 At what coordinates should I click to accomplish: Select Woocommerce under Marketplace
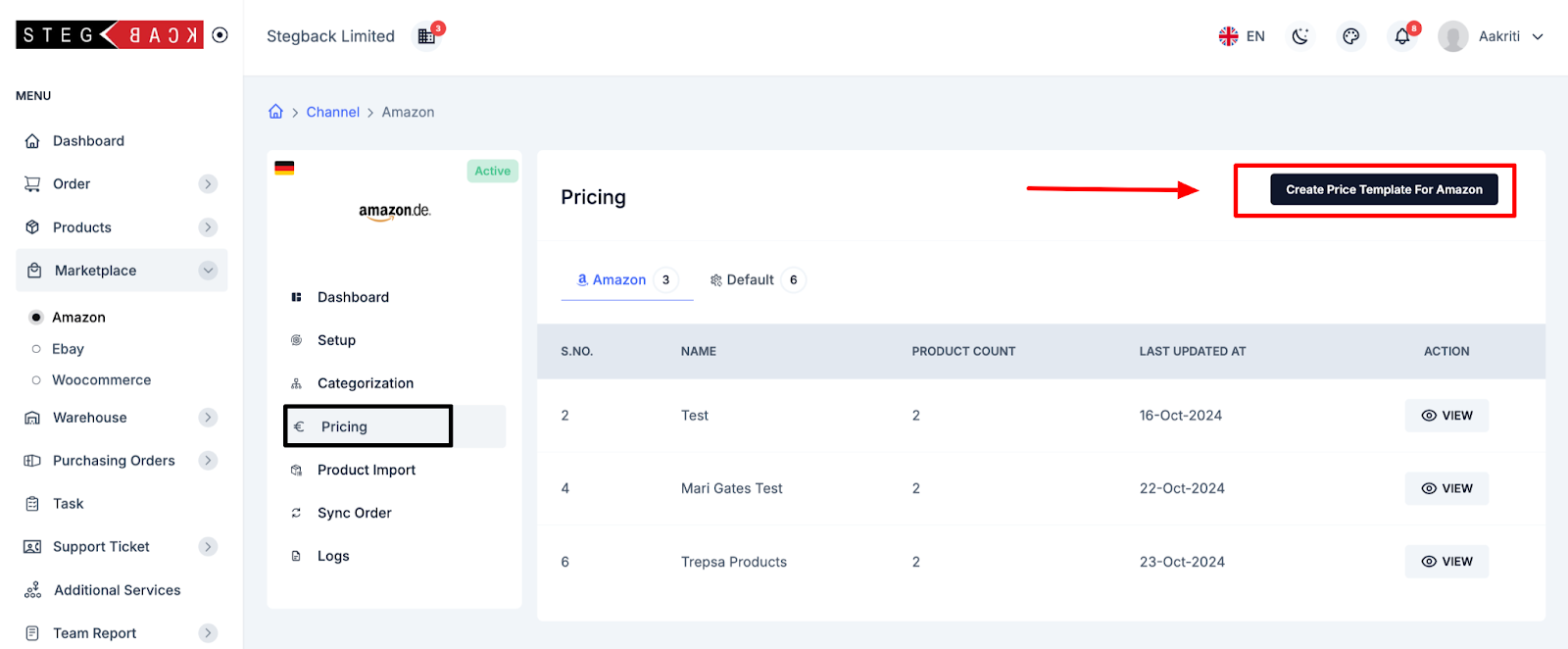tap(101, 380)
